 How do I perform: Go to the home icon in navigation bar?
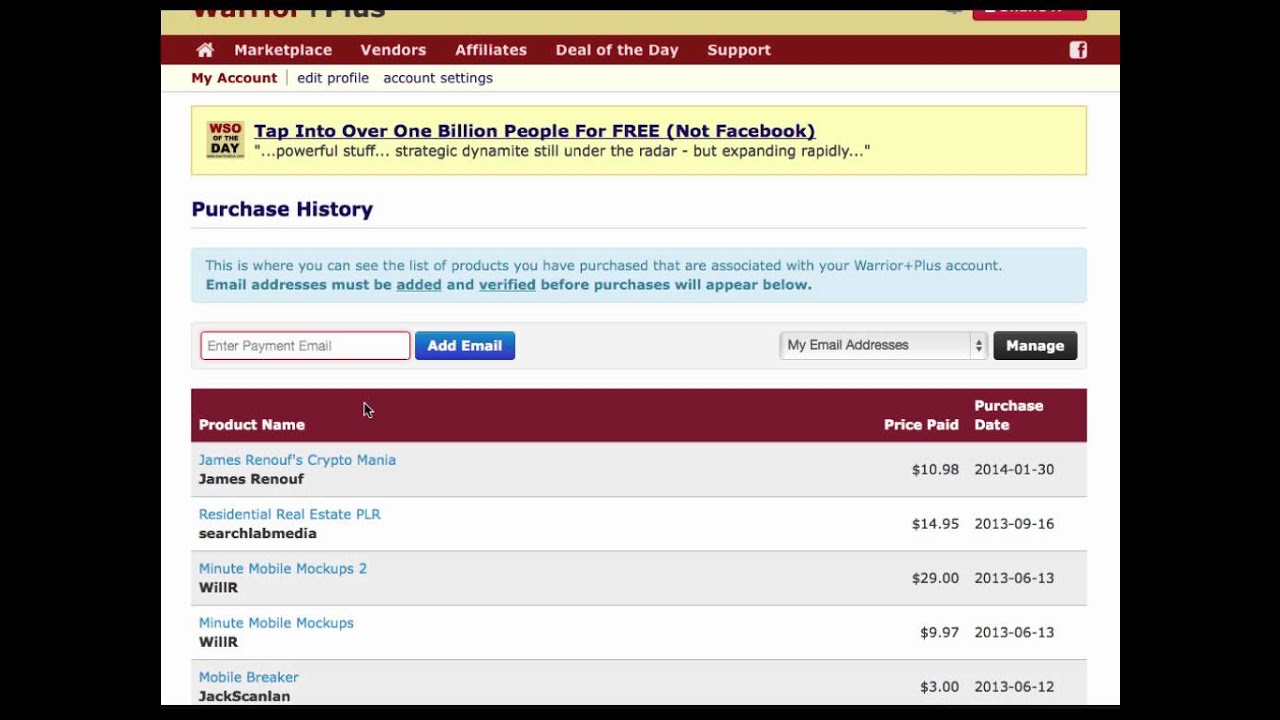tap(205, 50)
